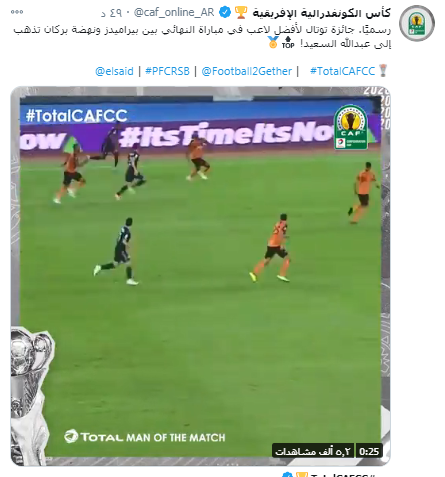Screen dimensions: 445x477
Task: Click the video view count label
Action: click(313, 451)
